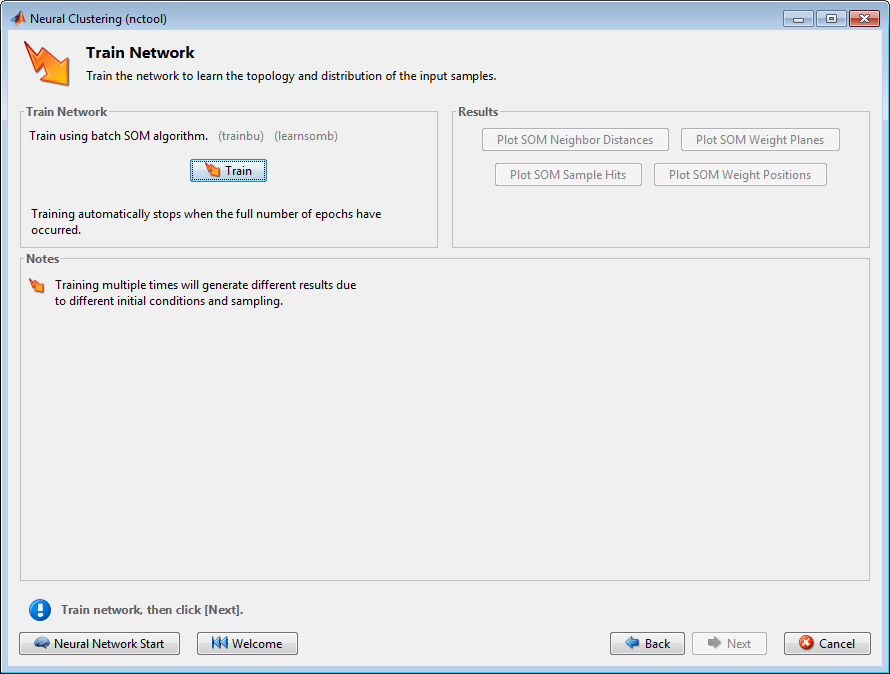Select the (learnsomb) function label

point(306,136)
